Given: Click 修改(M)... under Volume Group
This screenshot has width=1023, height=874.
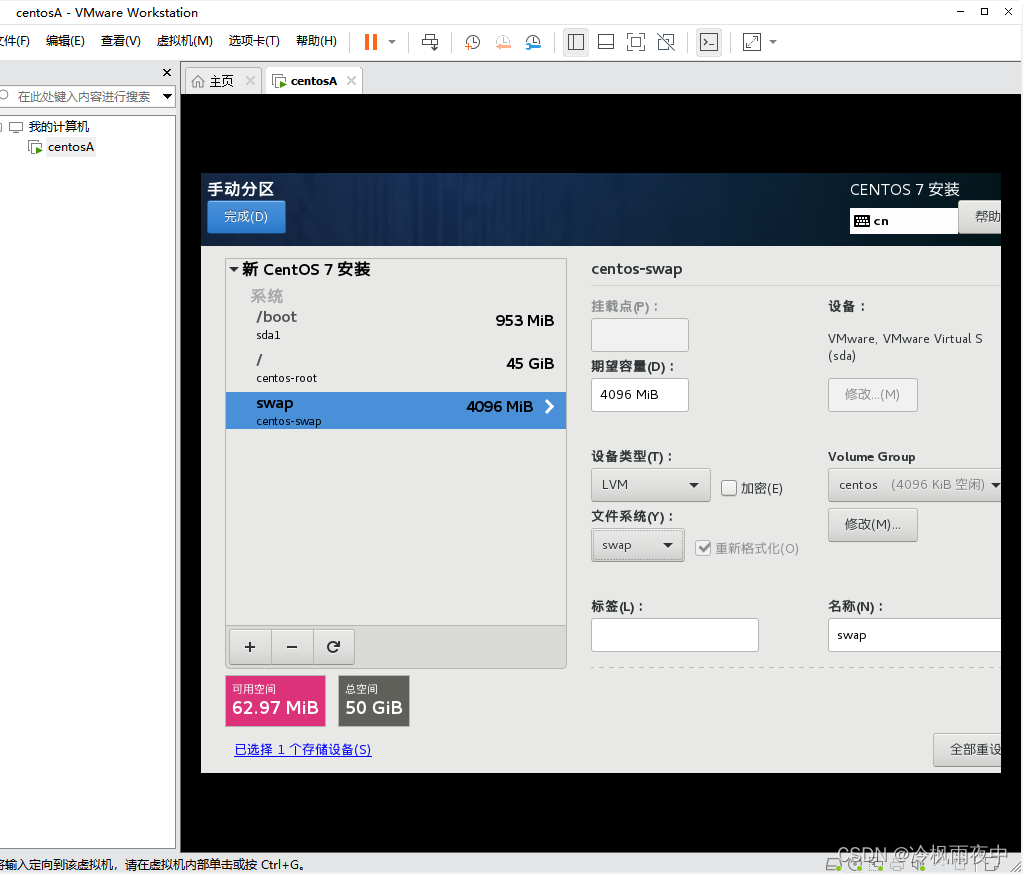Looking at the screenshot, I should click(x=873, y=525).
